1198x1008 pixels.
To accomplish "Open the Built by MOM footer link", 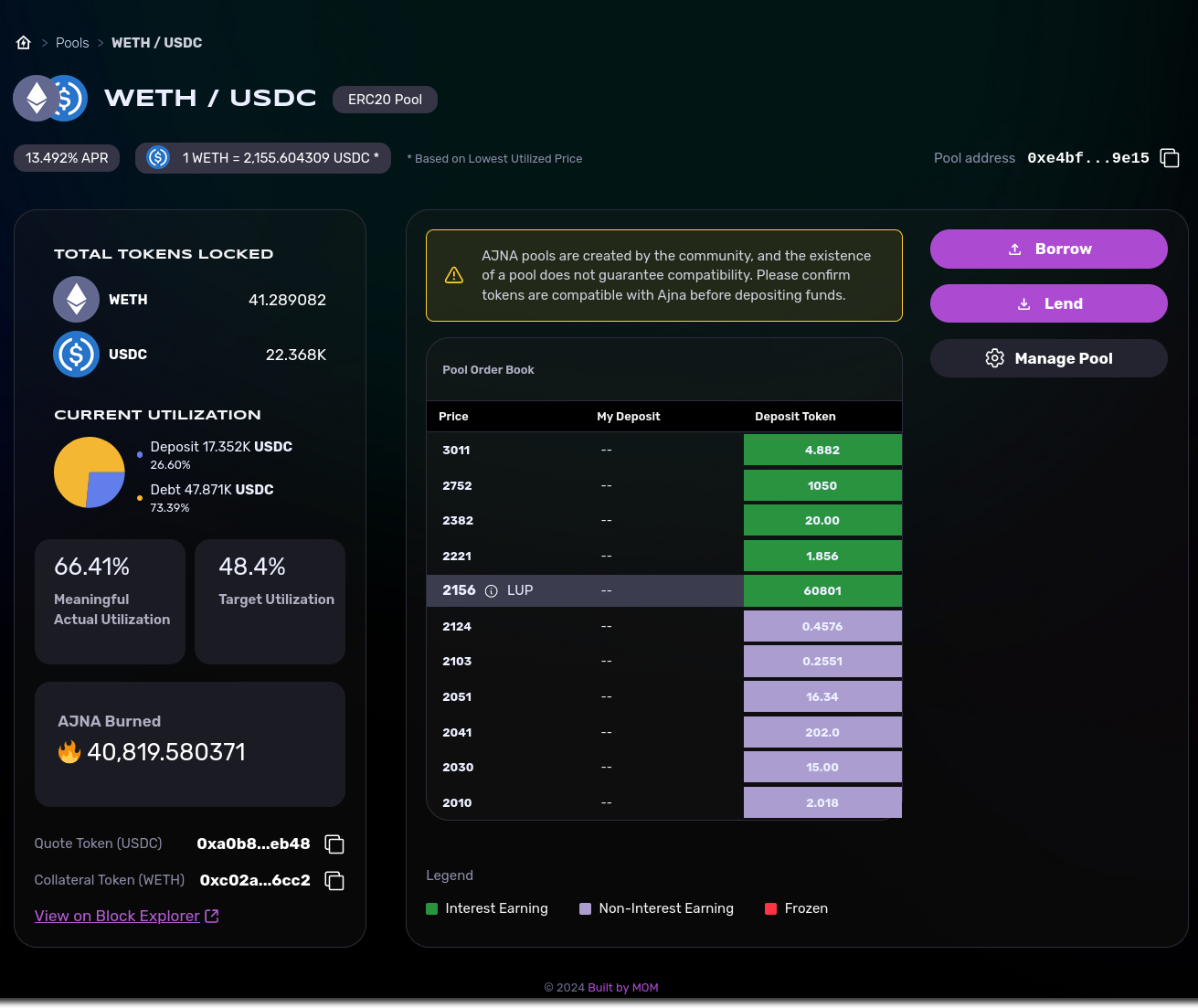I will [x=623, y=988].
